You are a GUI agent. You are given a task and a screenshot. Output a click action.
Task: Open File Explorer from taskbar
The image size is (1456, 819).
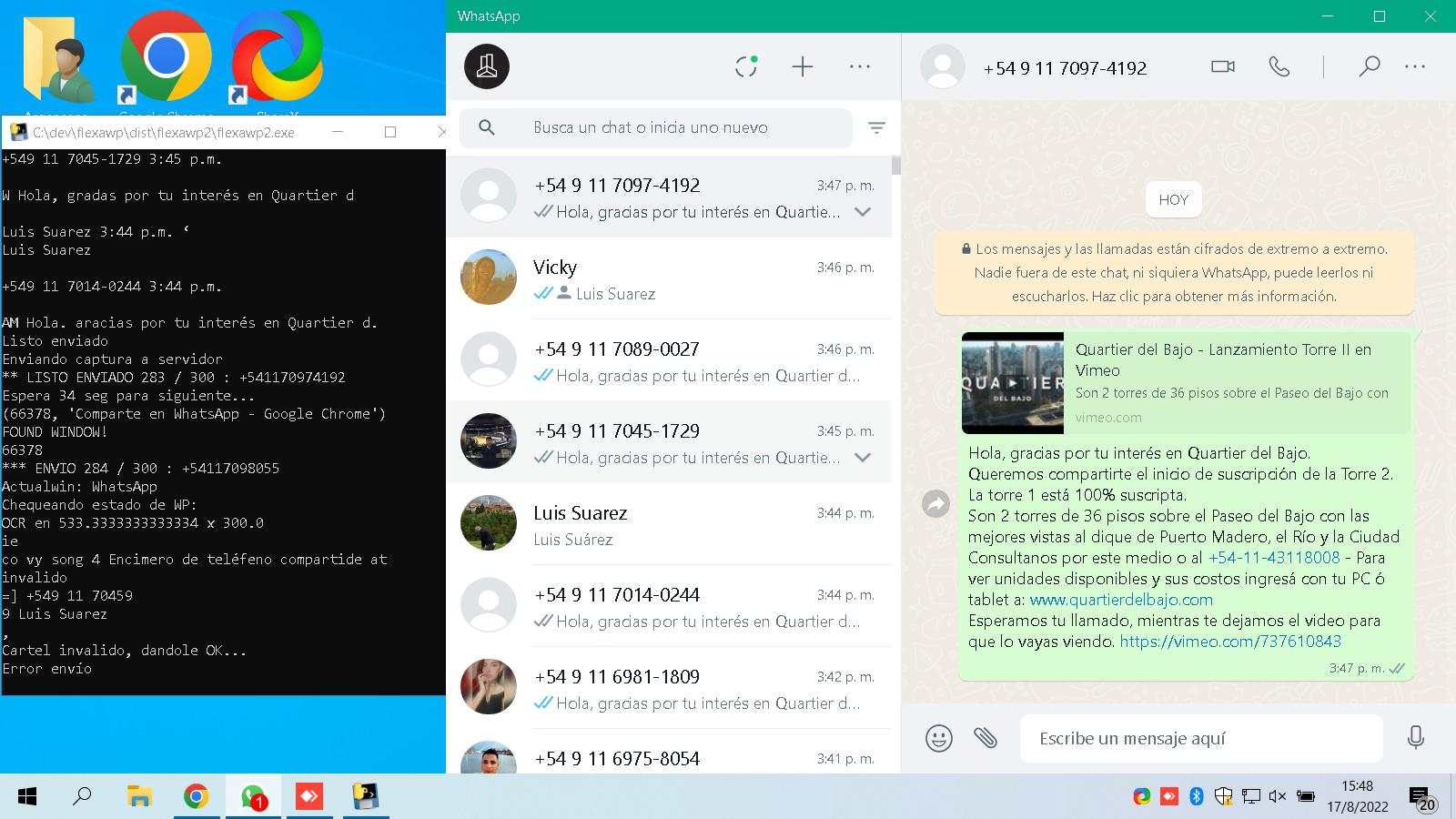tap(139, 797)
